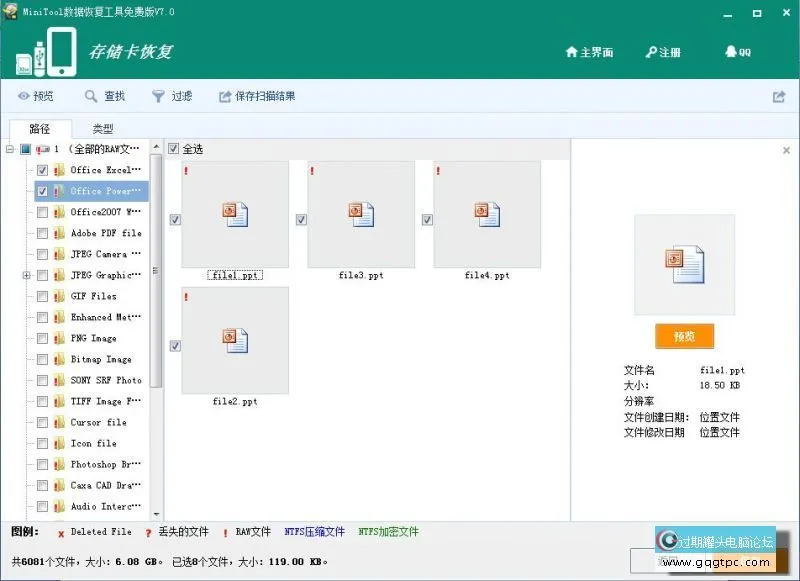Expand the JPEG Graphic tree node
Screen dimensions: 800x581
27,275
